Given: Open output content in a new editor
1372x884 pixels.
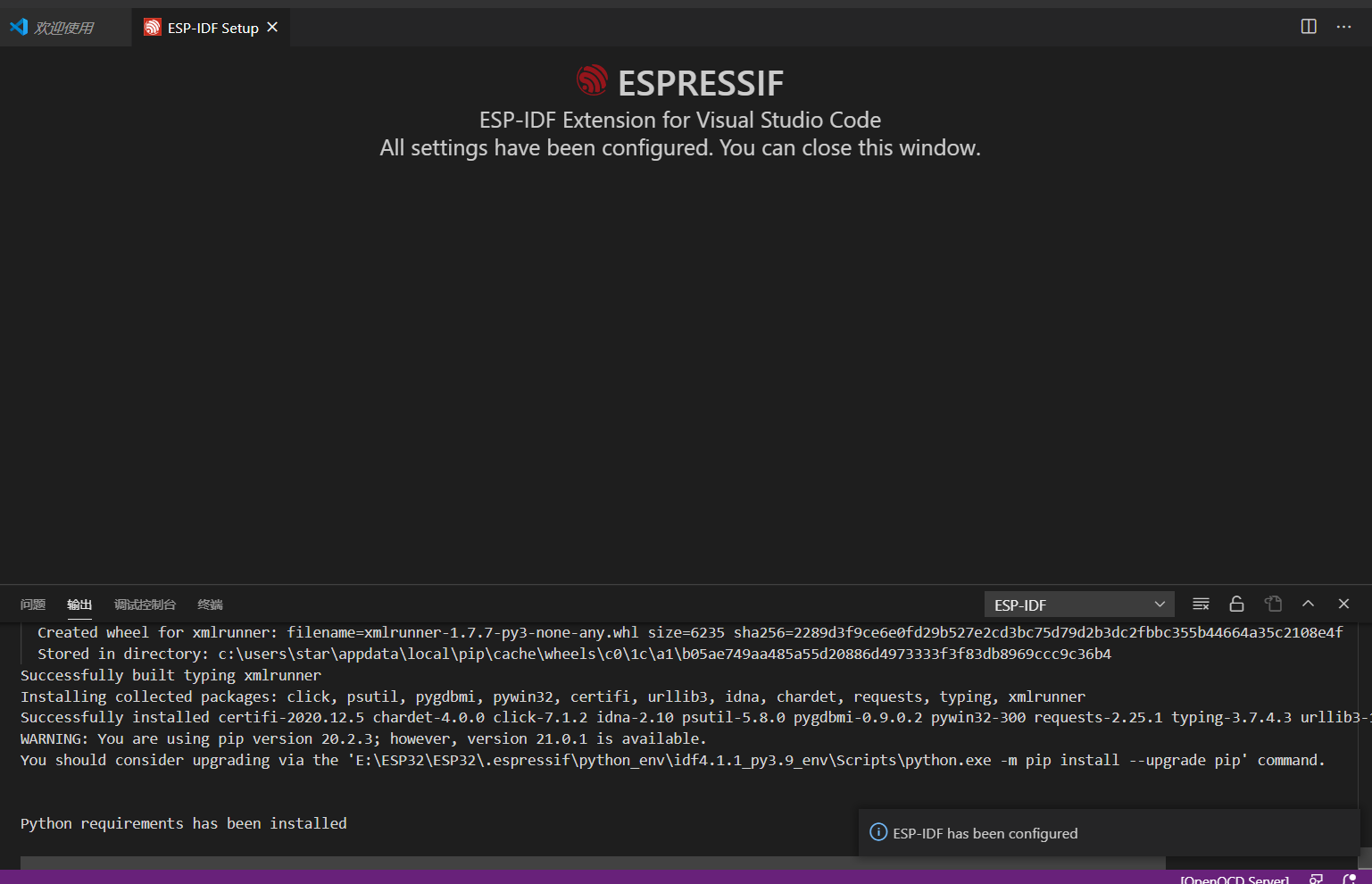Looking at the screenshot, I should 1273,604.
